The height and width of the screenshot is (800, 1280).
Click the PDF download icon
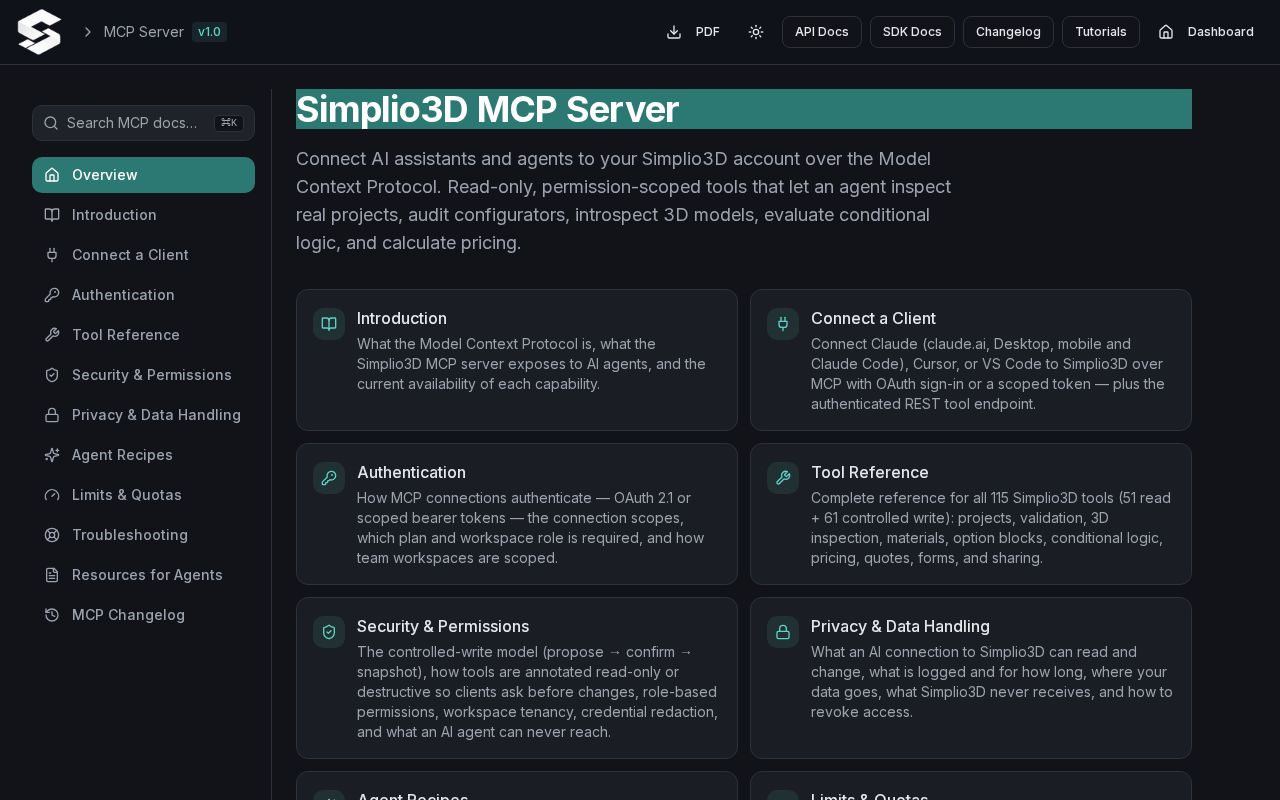click(674, 32)
